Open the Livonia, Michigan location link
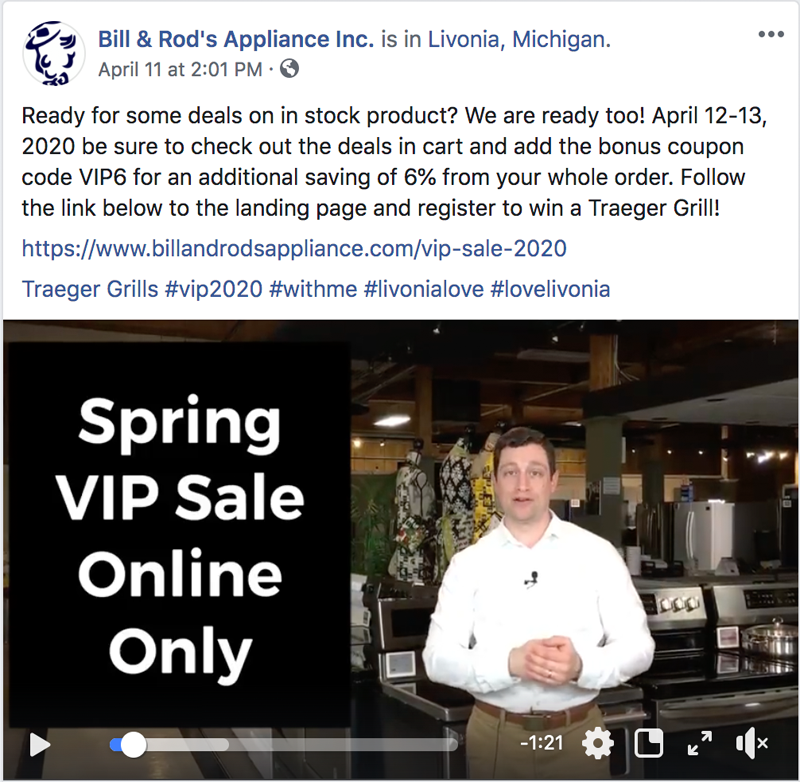The height and width of the screenshot is (782, 800). coord(519,39)
